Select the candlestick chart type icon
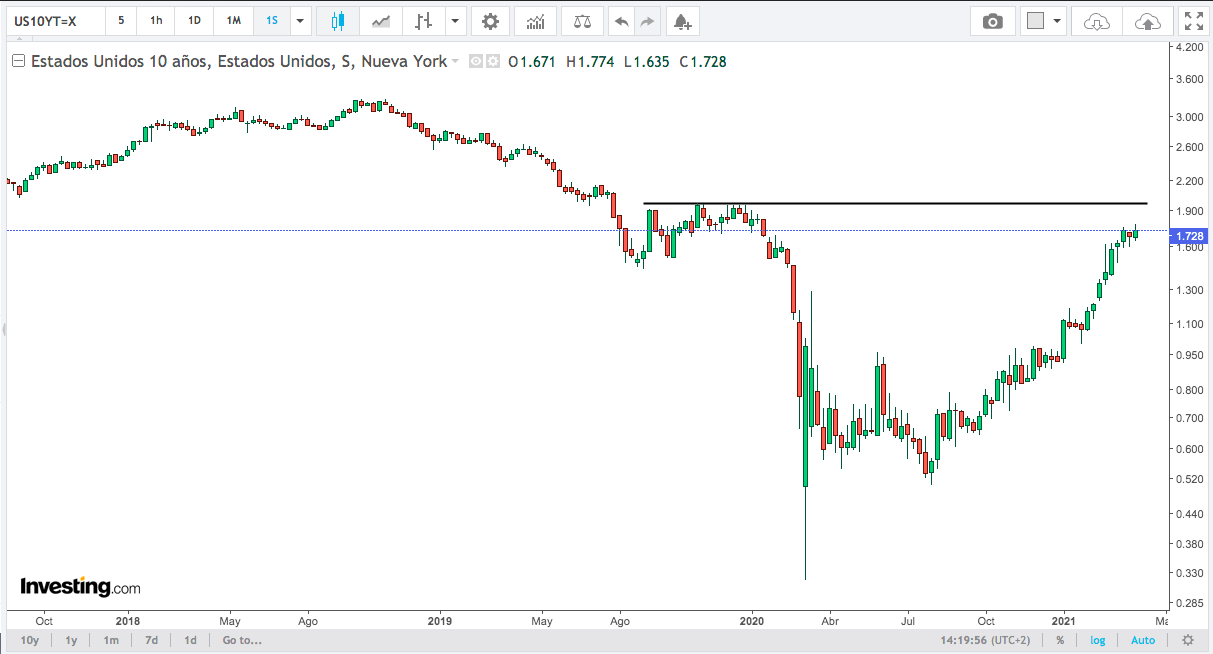Viewport: 1213px width, 654px height. coord(337,21)
